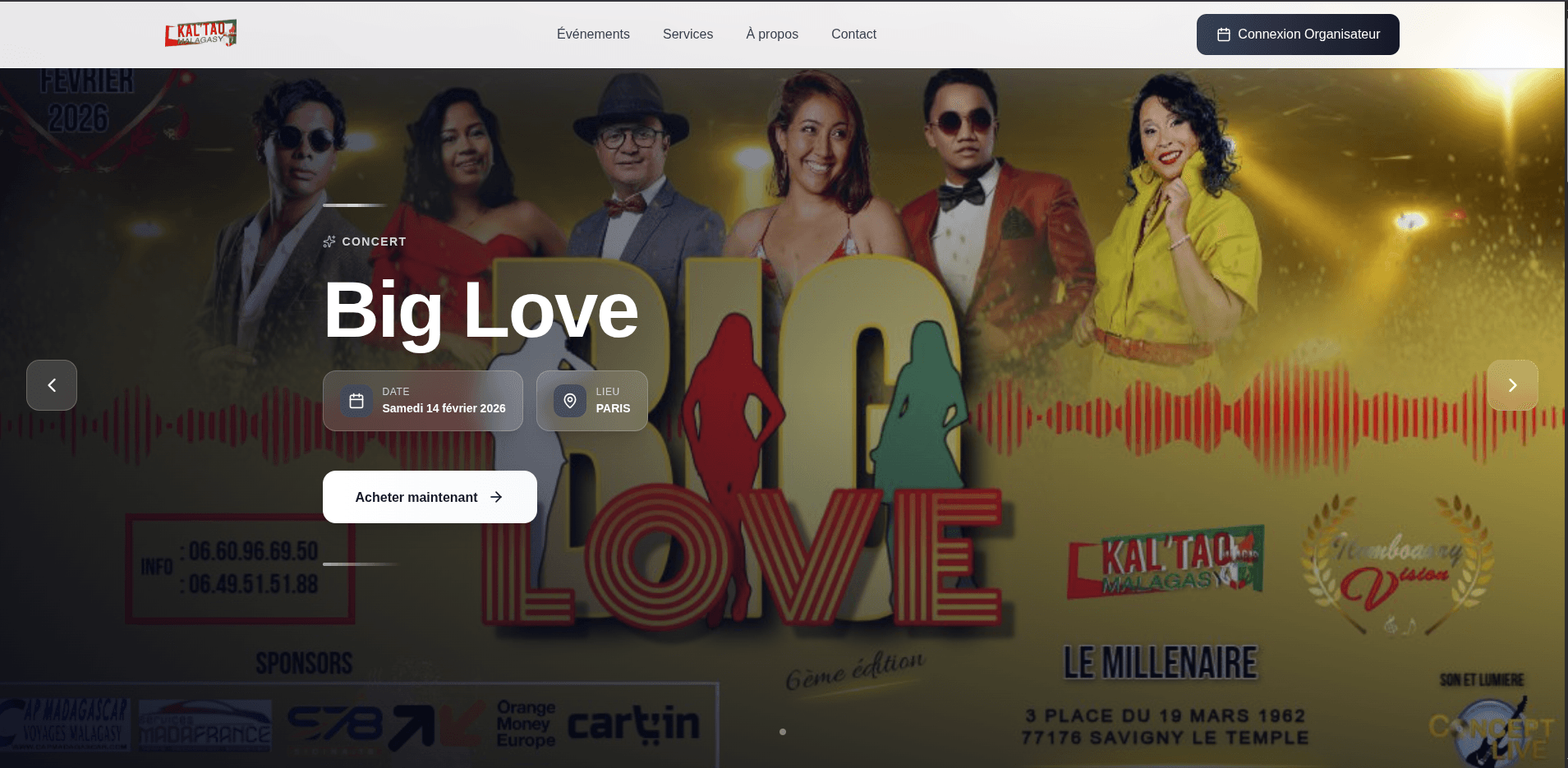The width and height of the screenshot is (1568, 768).
Task: Advance to the next slide with right chevron
Action: pos(1512,385)
